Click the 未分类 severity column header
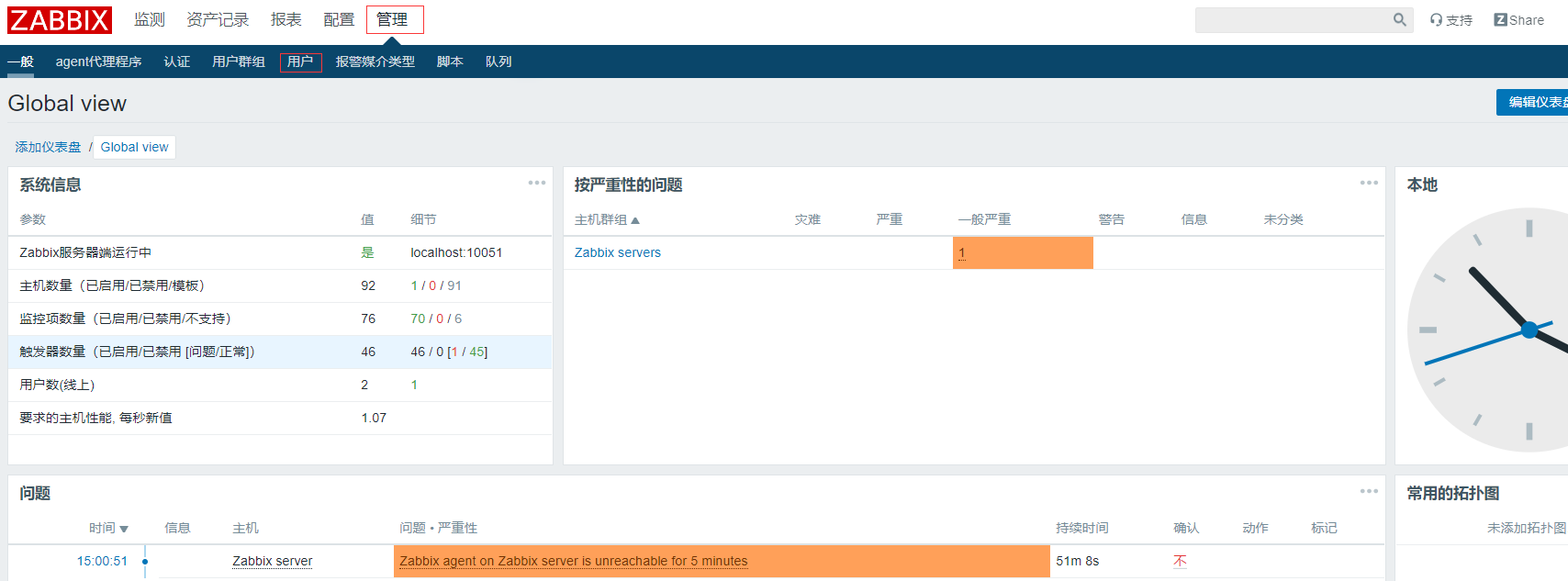The width and height of the screenshot is (1568, 581). pyautogui.click(x=1283, y=219)
